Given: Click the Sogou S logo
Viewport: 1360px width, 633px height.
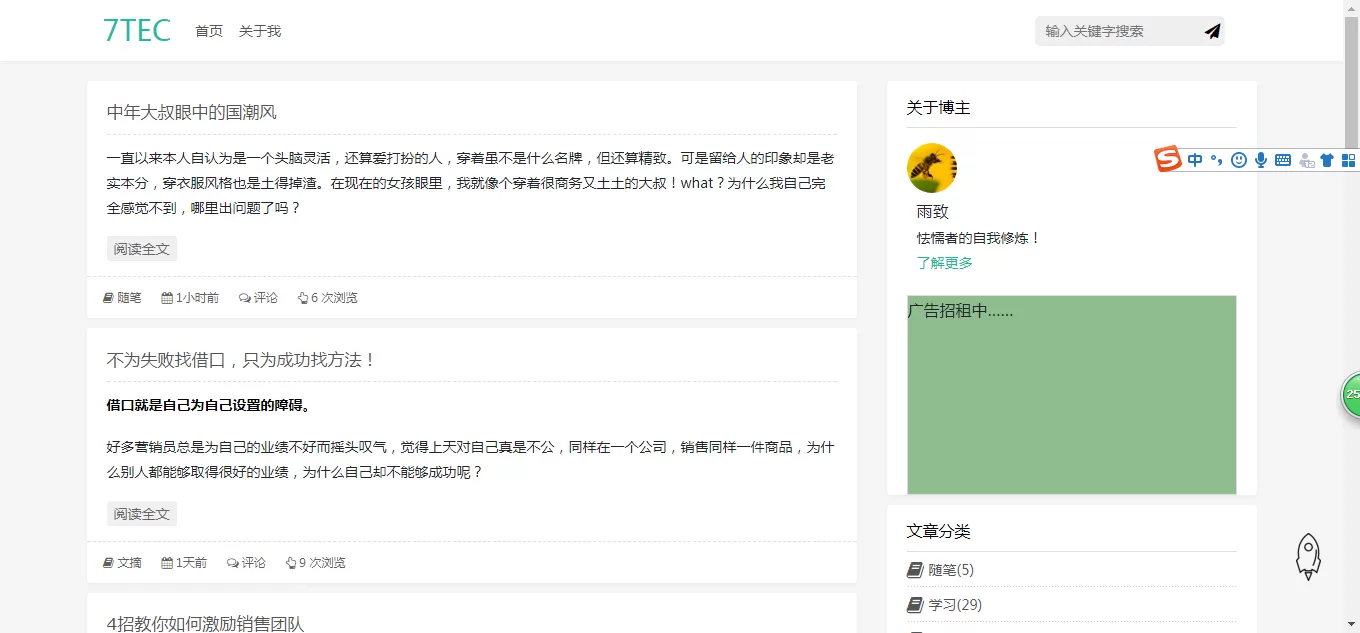Looking at the screenshot, I should (x=1168, y=159).
